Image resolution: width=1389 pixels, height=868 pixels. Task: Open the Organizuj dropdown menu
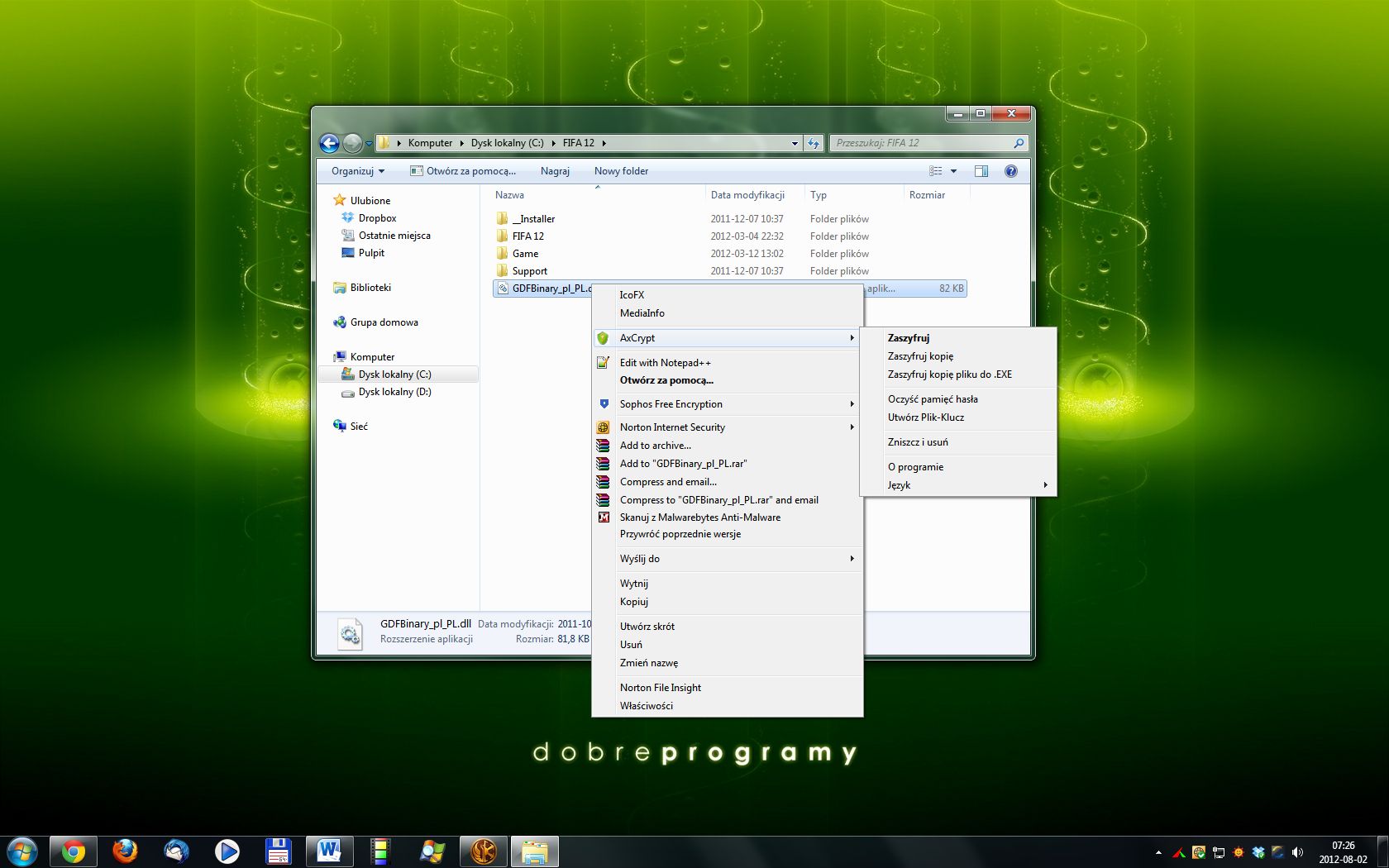(358, 171)
